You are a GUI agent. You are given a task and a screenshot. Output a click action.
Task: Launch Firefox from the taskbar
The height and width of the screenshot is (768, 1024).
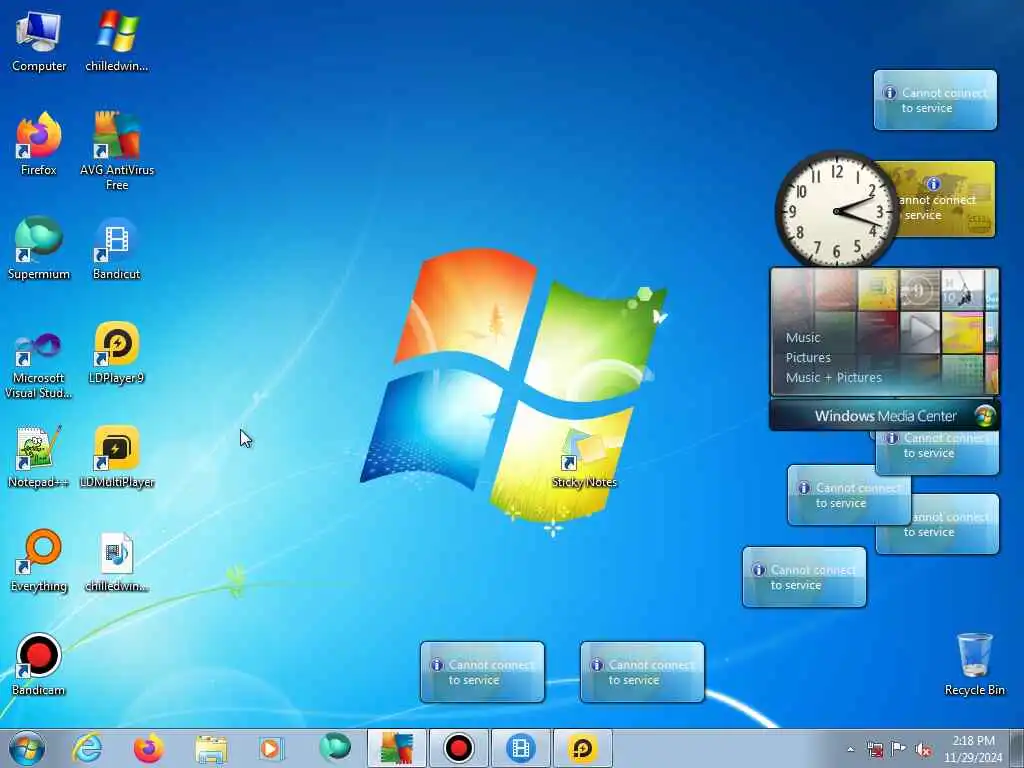(x=149, y=748)
